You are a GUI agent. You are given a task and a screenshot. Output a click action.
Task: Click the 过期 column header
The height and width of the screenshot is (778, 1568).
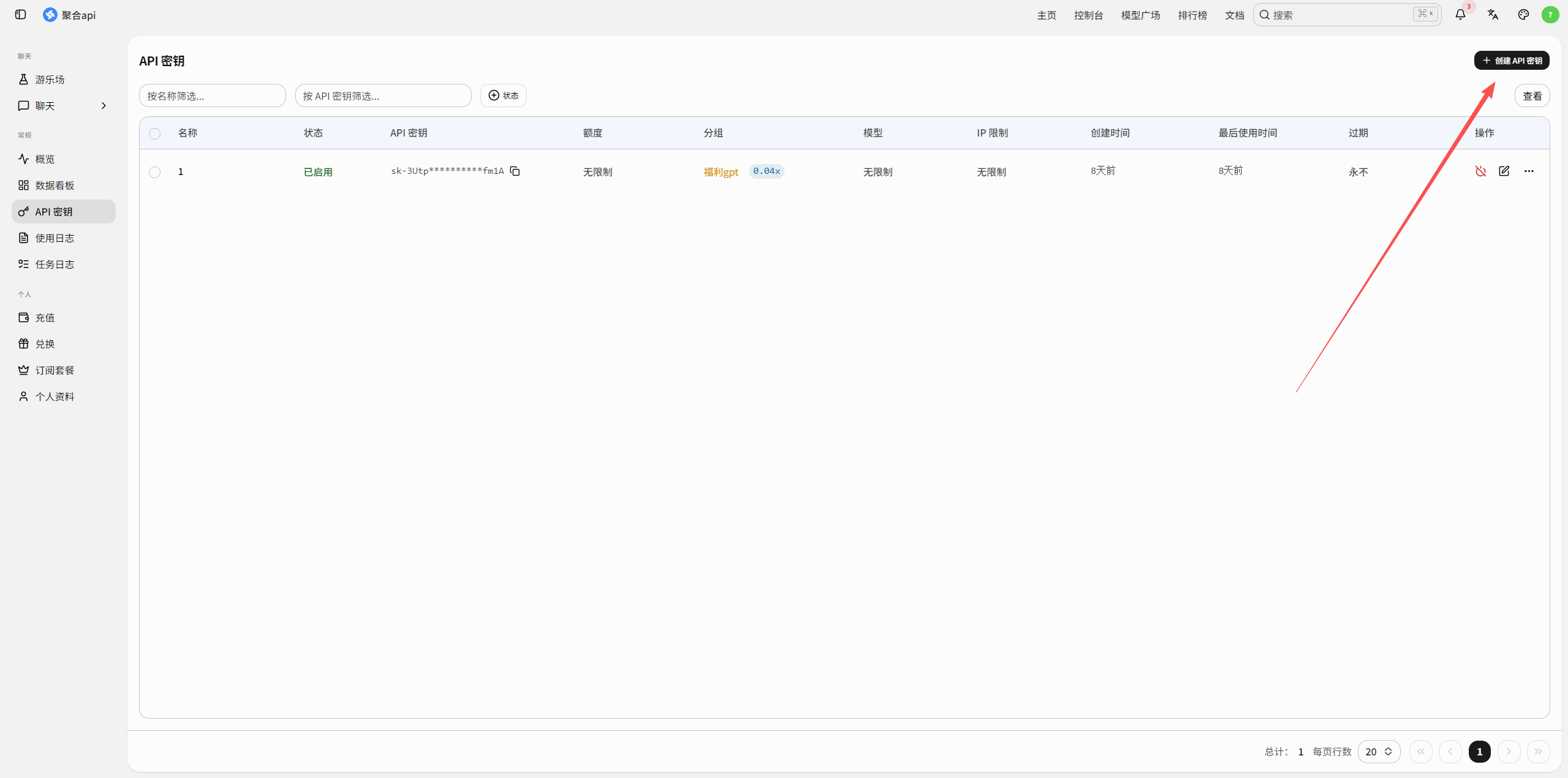(x=1358, y=133)
